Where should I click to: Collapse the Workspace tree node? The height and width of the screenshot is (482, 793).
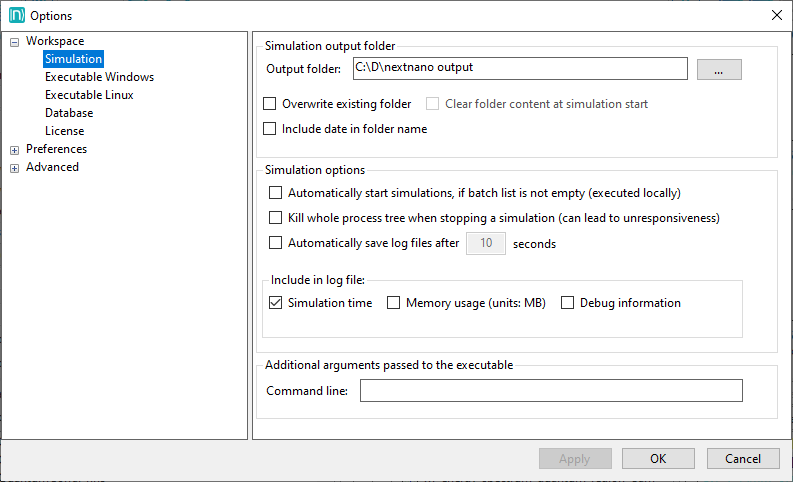click(x=15, y=42)
